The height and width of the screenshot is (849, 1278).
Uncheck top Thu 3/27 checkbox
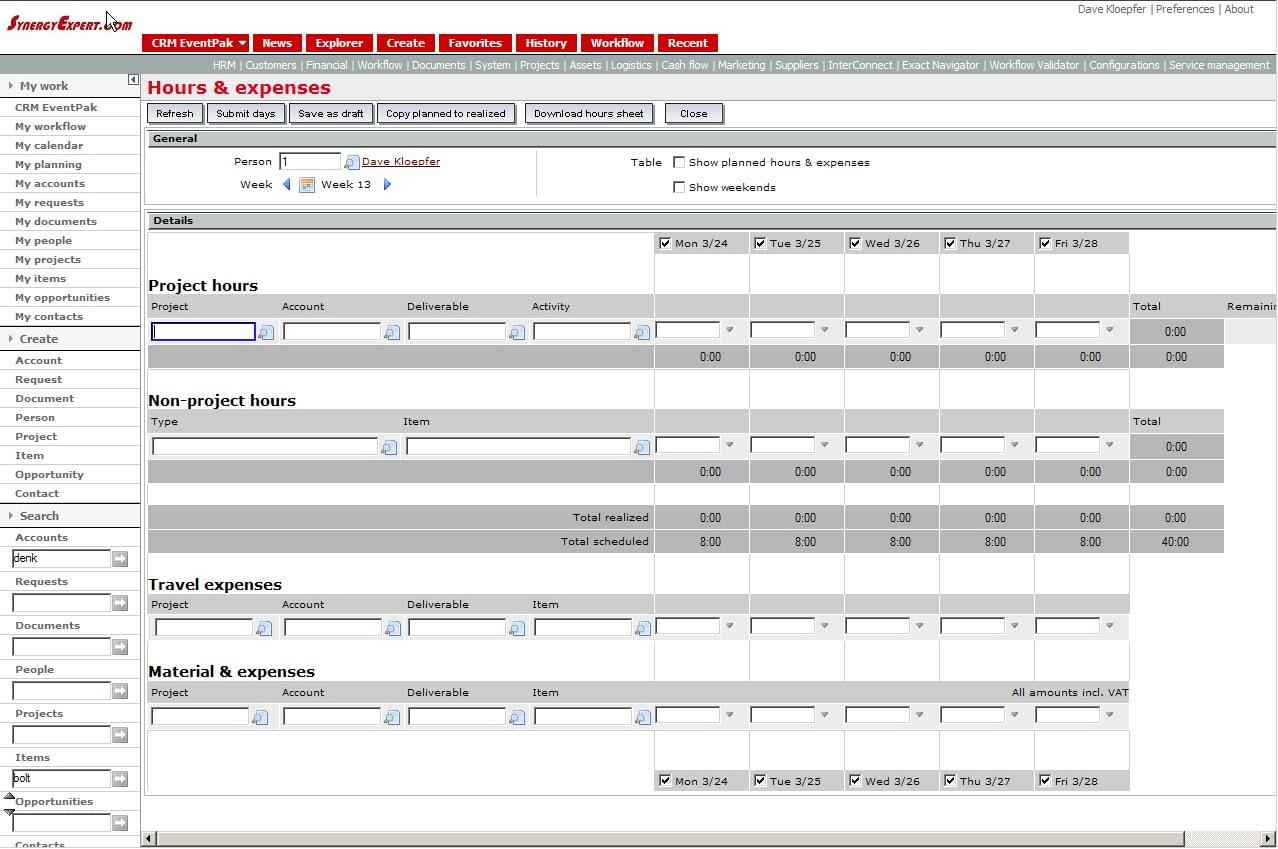click(x=950, y=243)
